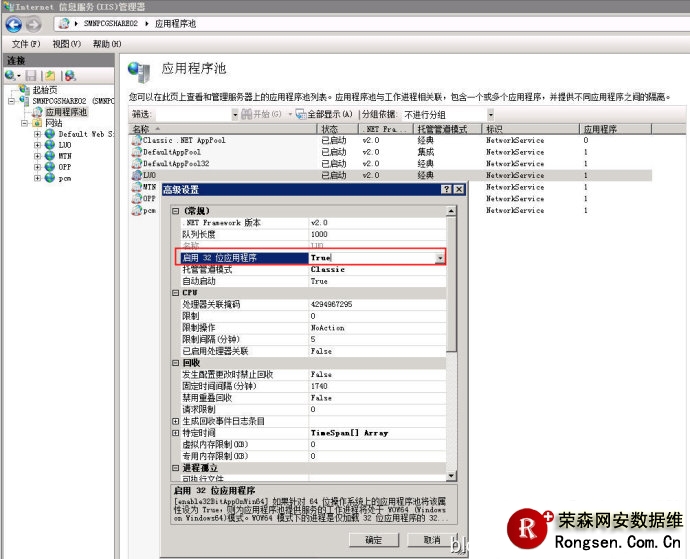Expand the 特定时间 property group

[176, 433]
